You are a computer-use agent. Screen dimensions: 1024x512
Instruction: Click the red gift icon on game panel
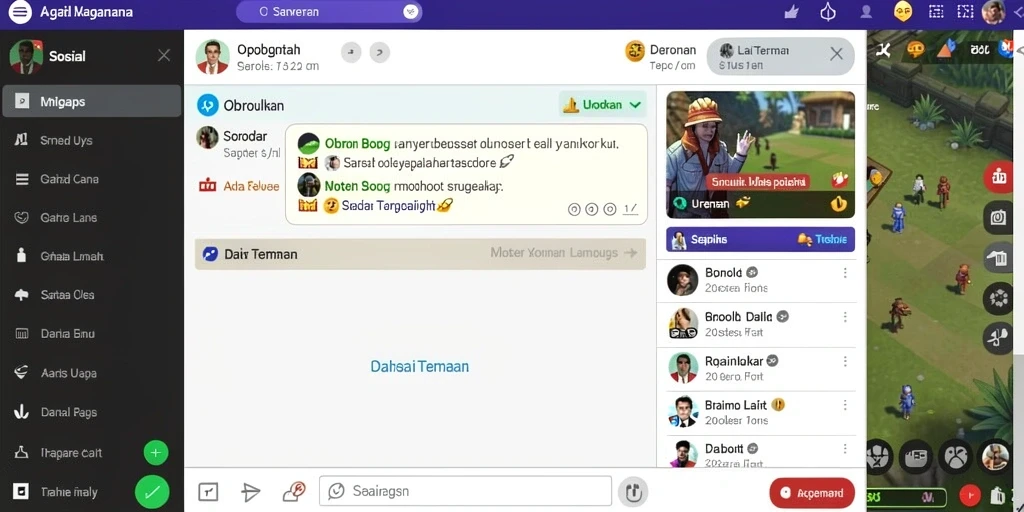(x=998, y=176)
